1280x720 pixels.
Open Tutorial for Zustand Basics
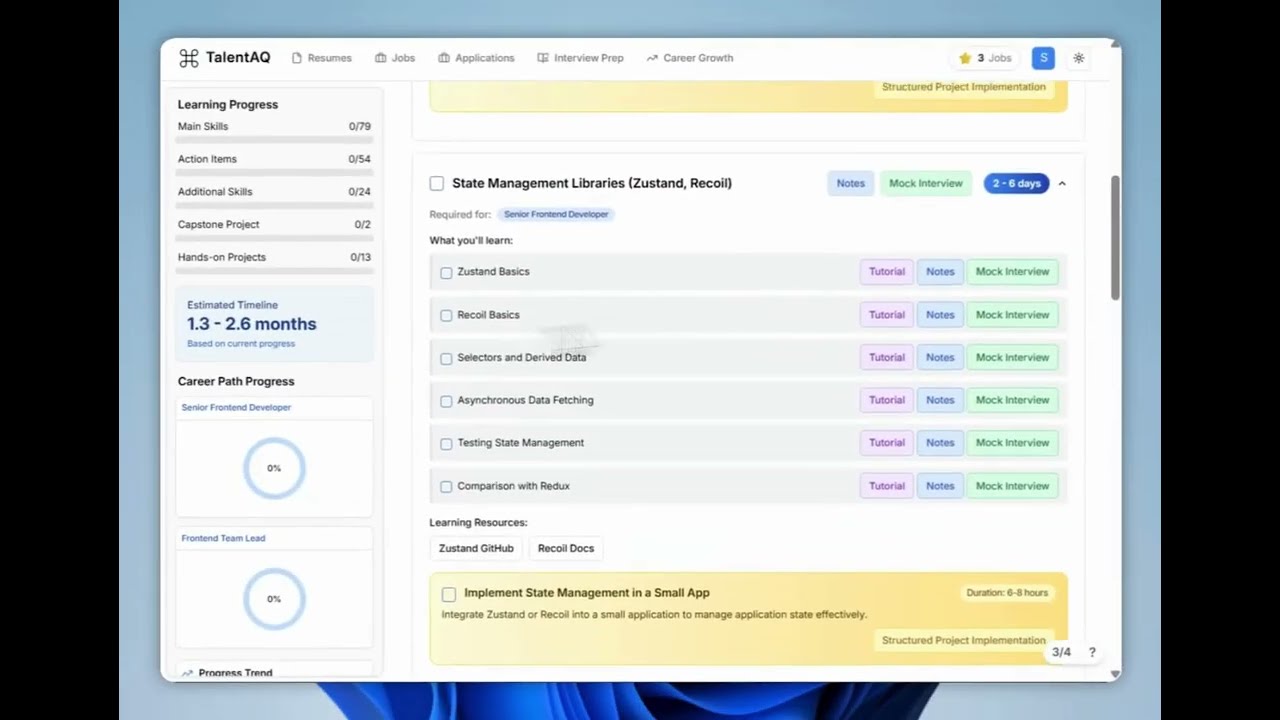coord(886,272)
